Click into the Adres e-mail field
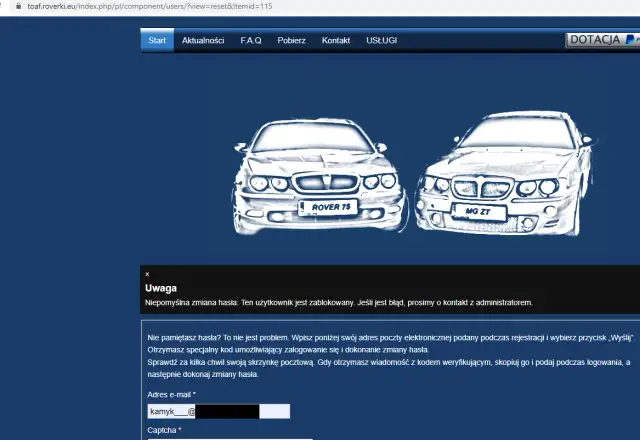The height and width of the screenshot is (440, 640). [218, 411]
